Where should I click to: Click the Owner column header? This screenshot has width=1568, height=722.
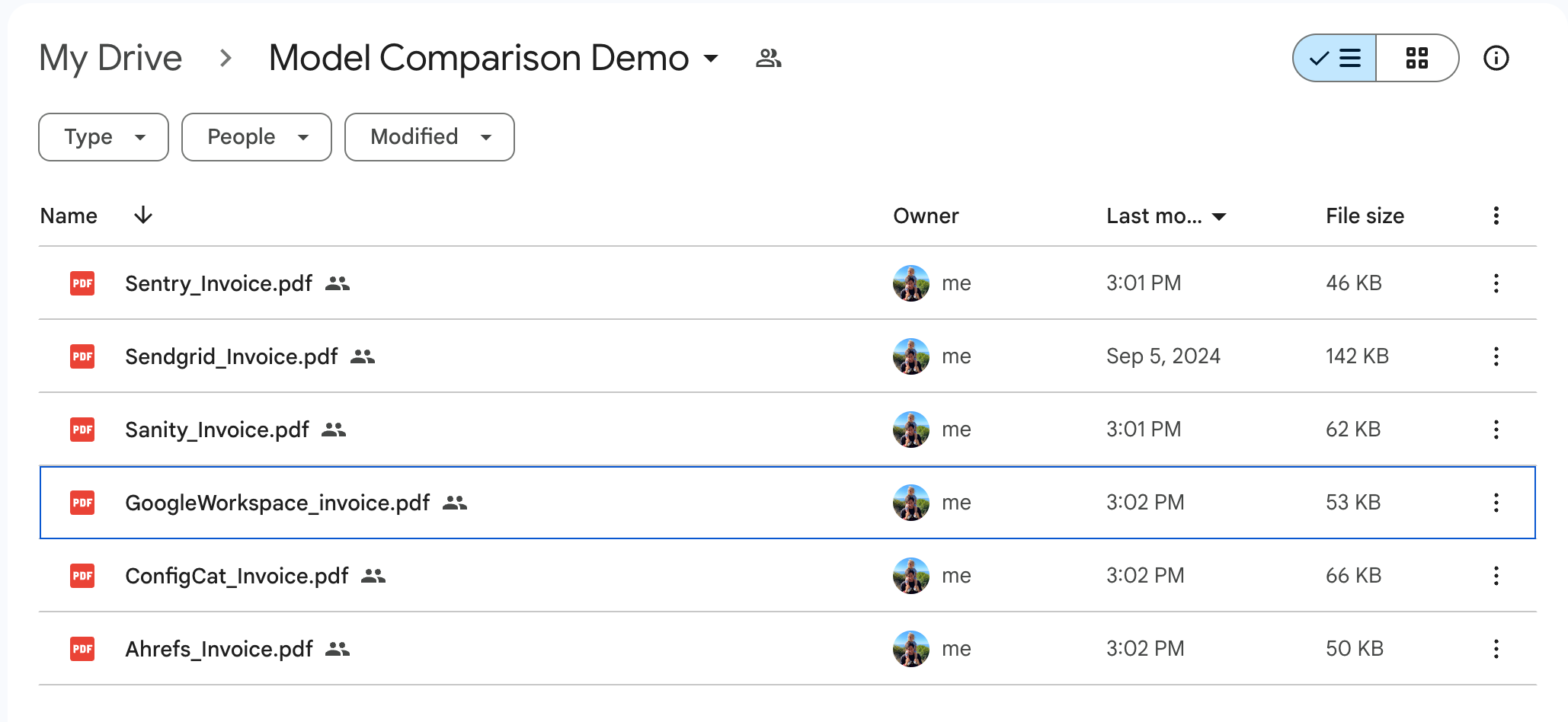point(926,216)
